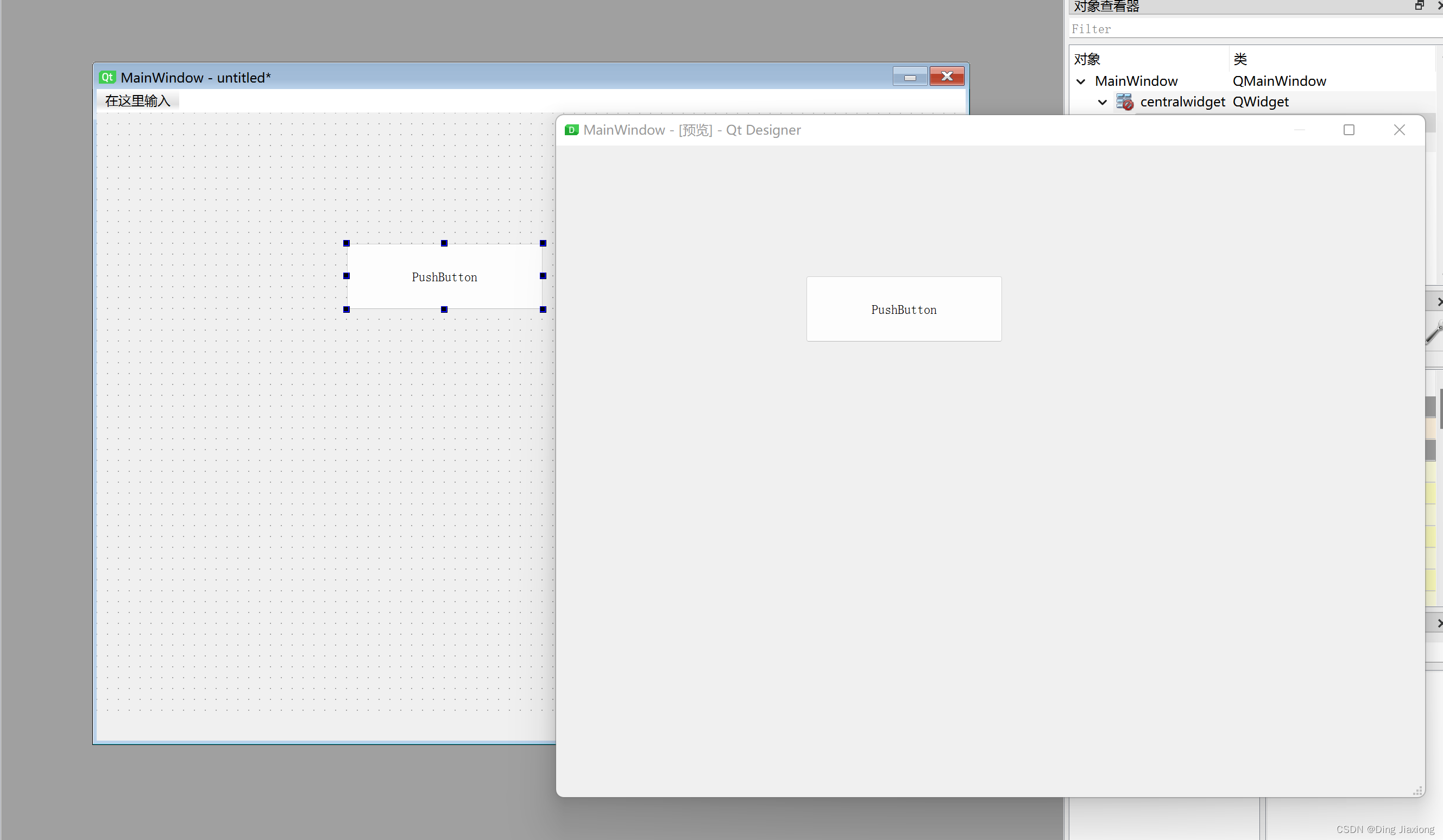The height and width of the screenshot is (840, 1443).
Task: Minimize the MainWindow - untitled form
Action: [x=909, y=77]
